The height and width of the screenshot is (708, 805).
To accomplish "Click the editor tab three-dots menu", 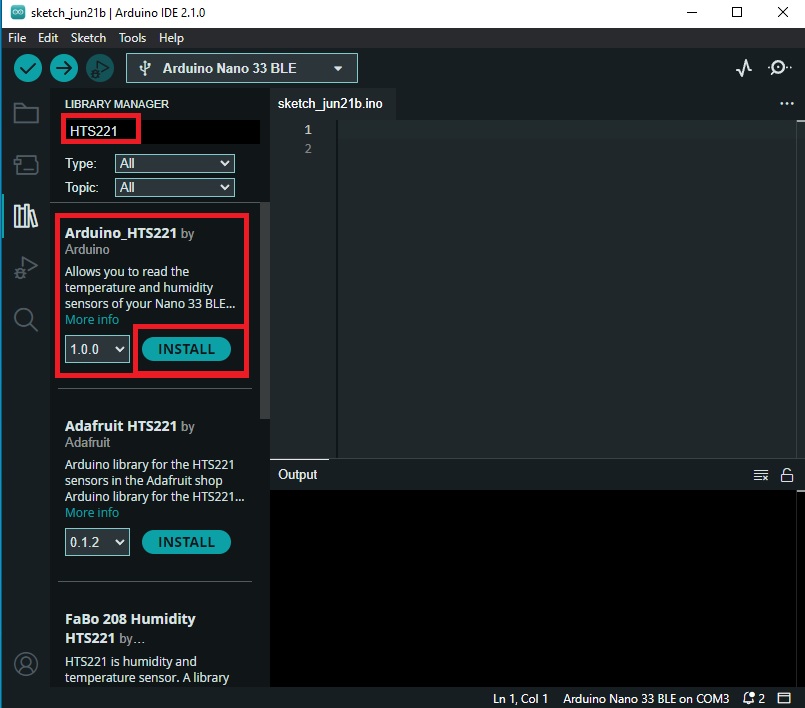I will 787,104.
